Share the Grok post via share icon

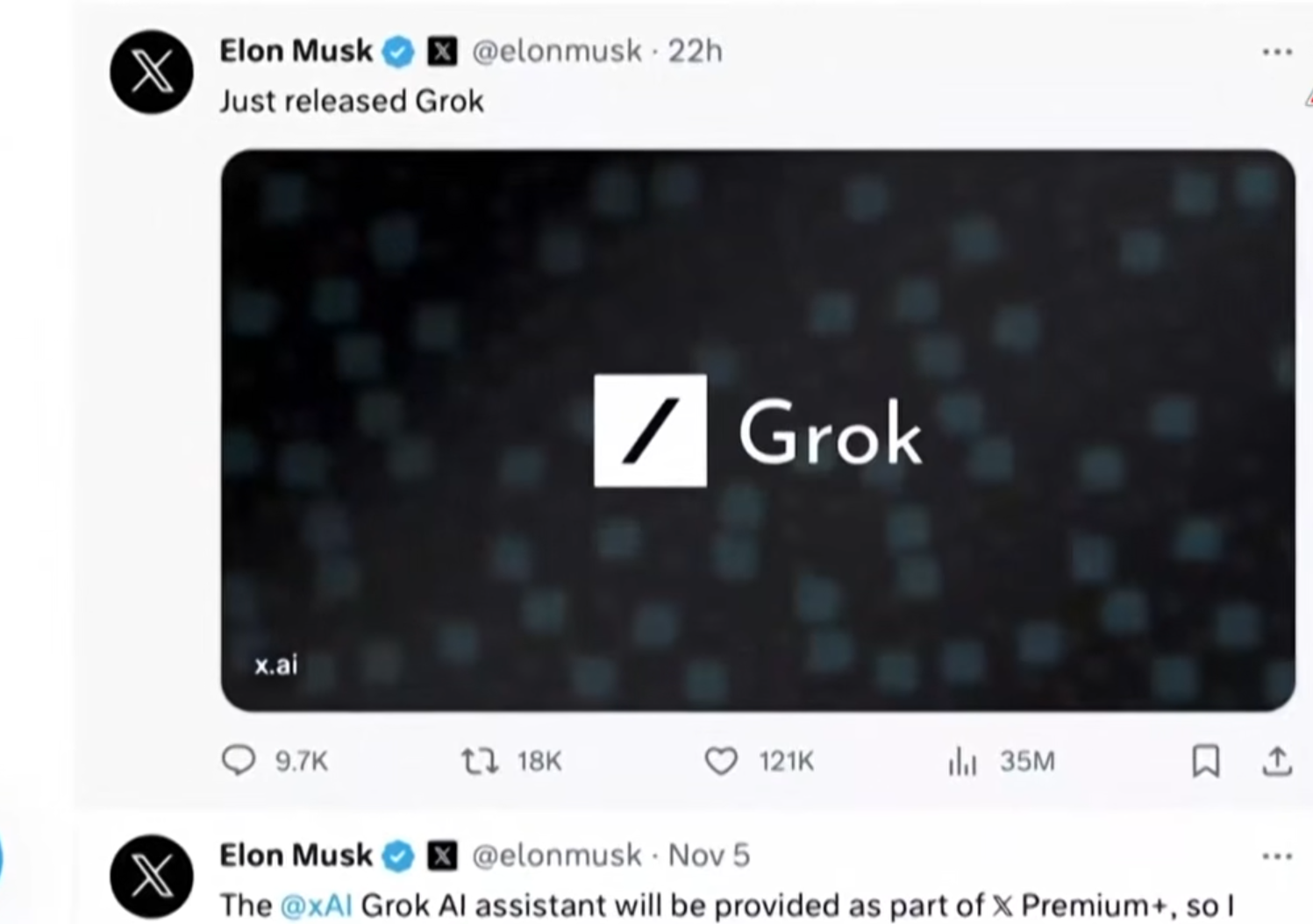click(1277, 760)
